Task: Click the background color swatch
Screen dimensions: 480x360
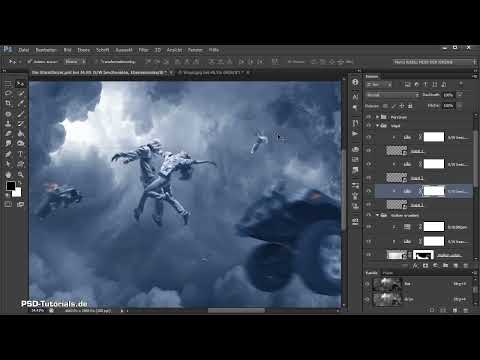Action: point(17,192)
